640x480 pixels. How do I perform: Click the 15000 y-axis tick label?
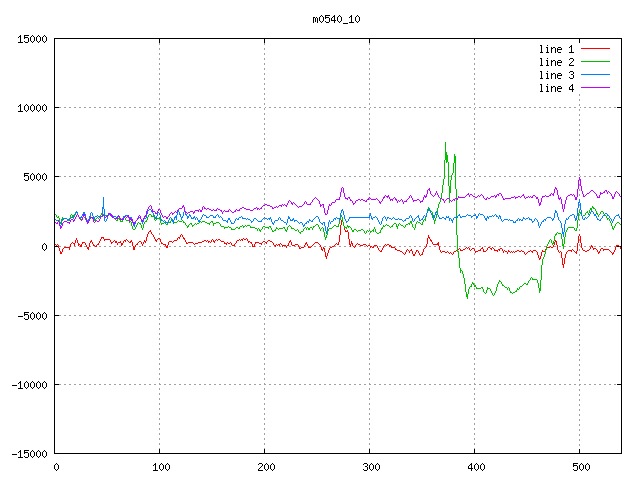32,39
